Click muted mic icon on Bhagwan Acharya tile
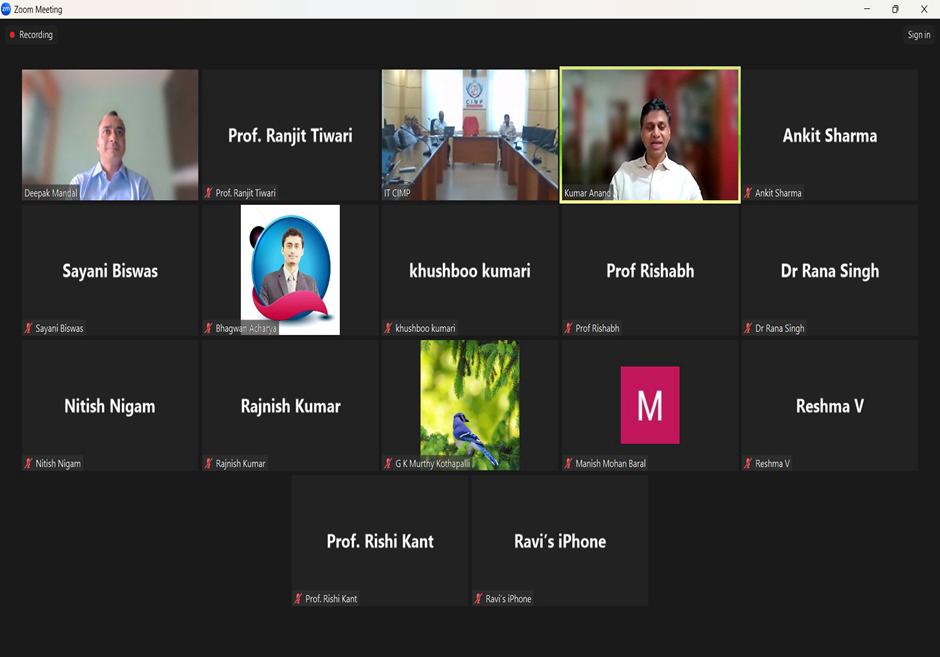Image resolution: width=940 pixels, height=657 pixels. click(x=209, y=328)
